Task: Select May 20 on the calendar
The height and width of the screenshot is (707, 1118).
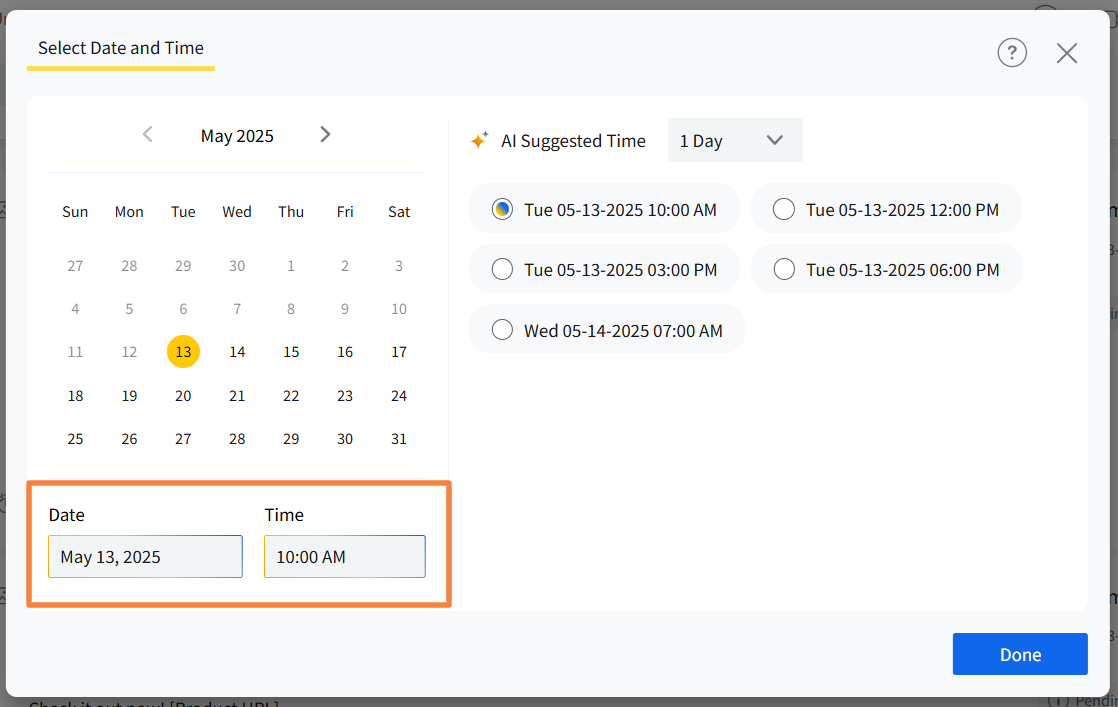Action: [x=183, y=396]
